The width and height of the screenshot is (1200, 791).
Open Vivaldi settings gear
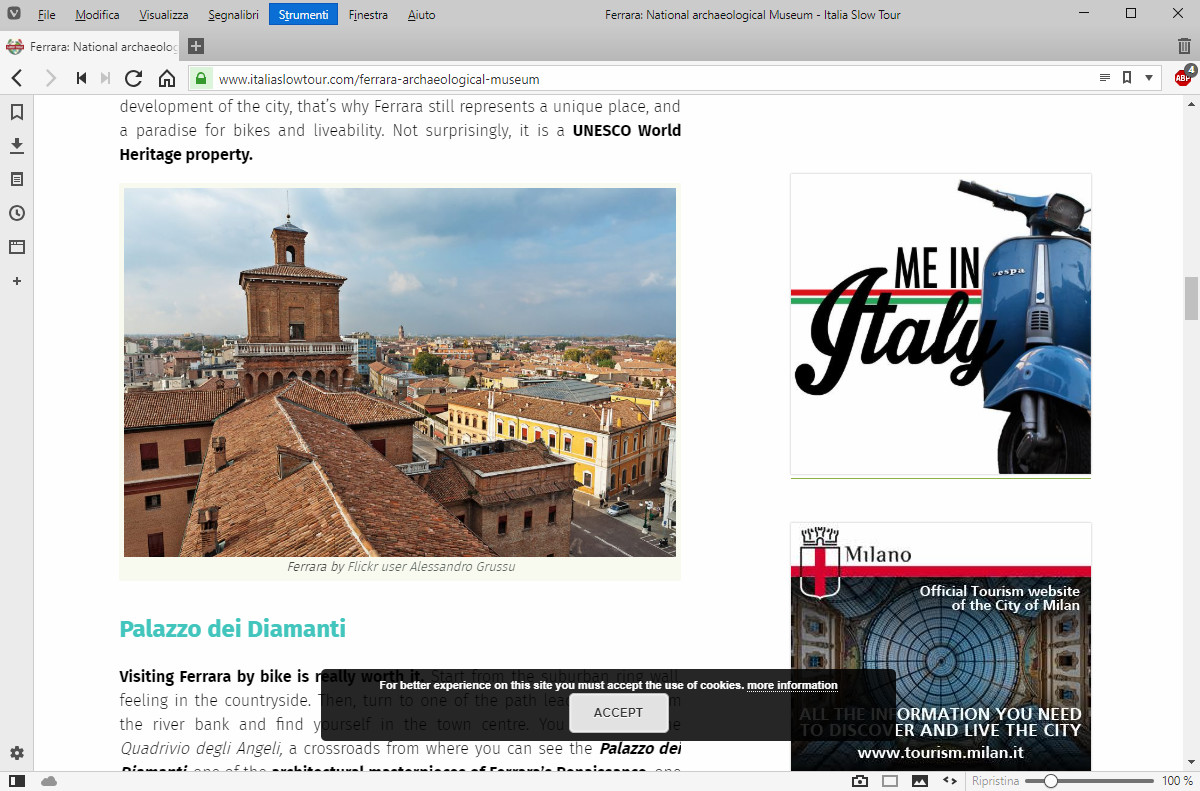[x=17, y=753]
